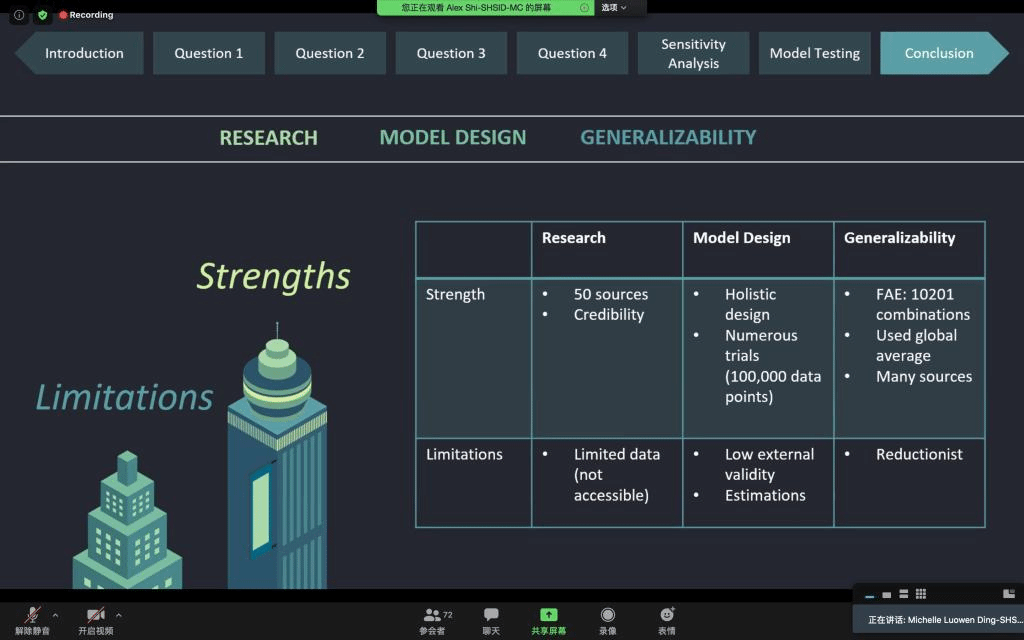Viewport: 1024px width, 640px height.
Task: Click the green share screen button (共享屏幕)
Action: coord(549,621)
